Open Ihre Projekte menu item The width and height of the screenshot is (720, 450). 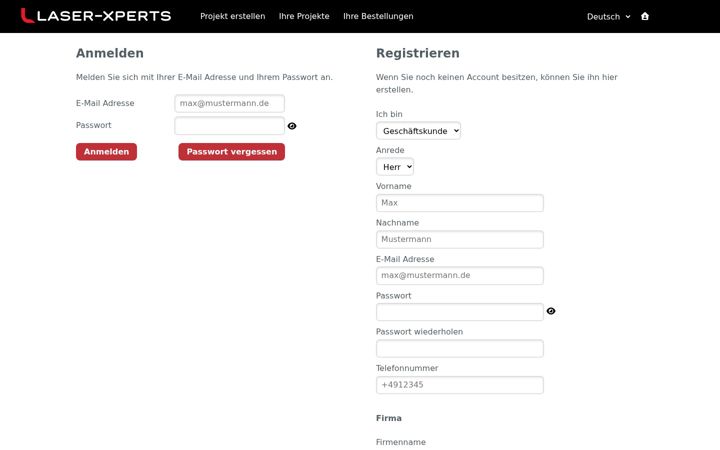(304, 16)
